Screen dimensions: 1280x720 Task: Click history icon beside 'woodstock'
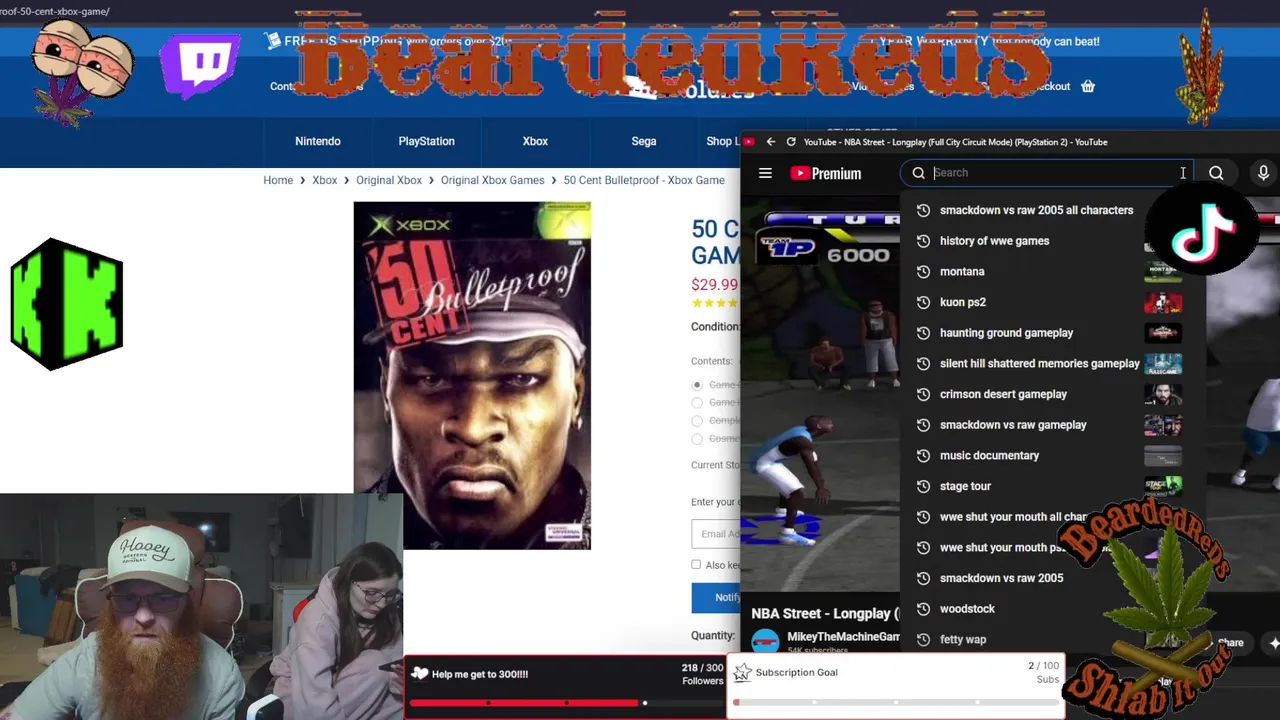[923, 609]
